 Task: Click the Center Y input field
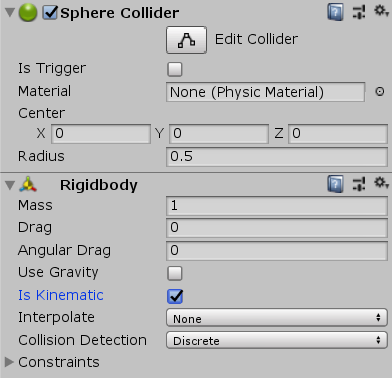pos(219,134)
